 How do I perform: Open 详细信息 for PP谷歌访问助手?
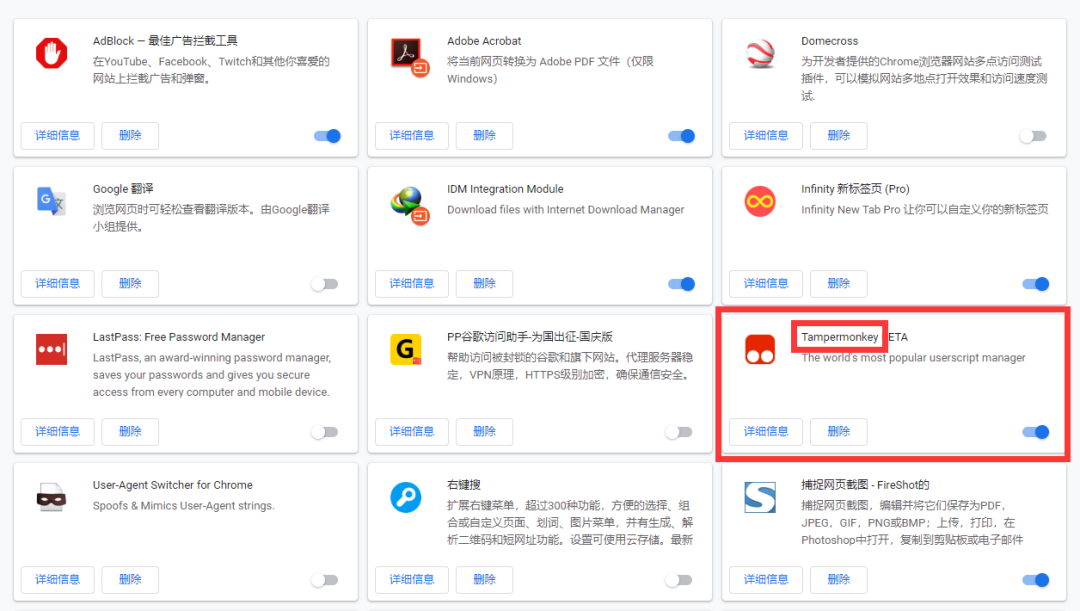[412, 432]
